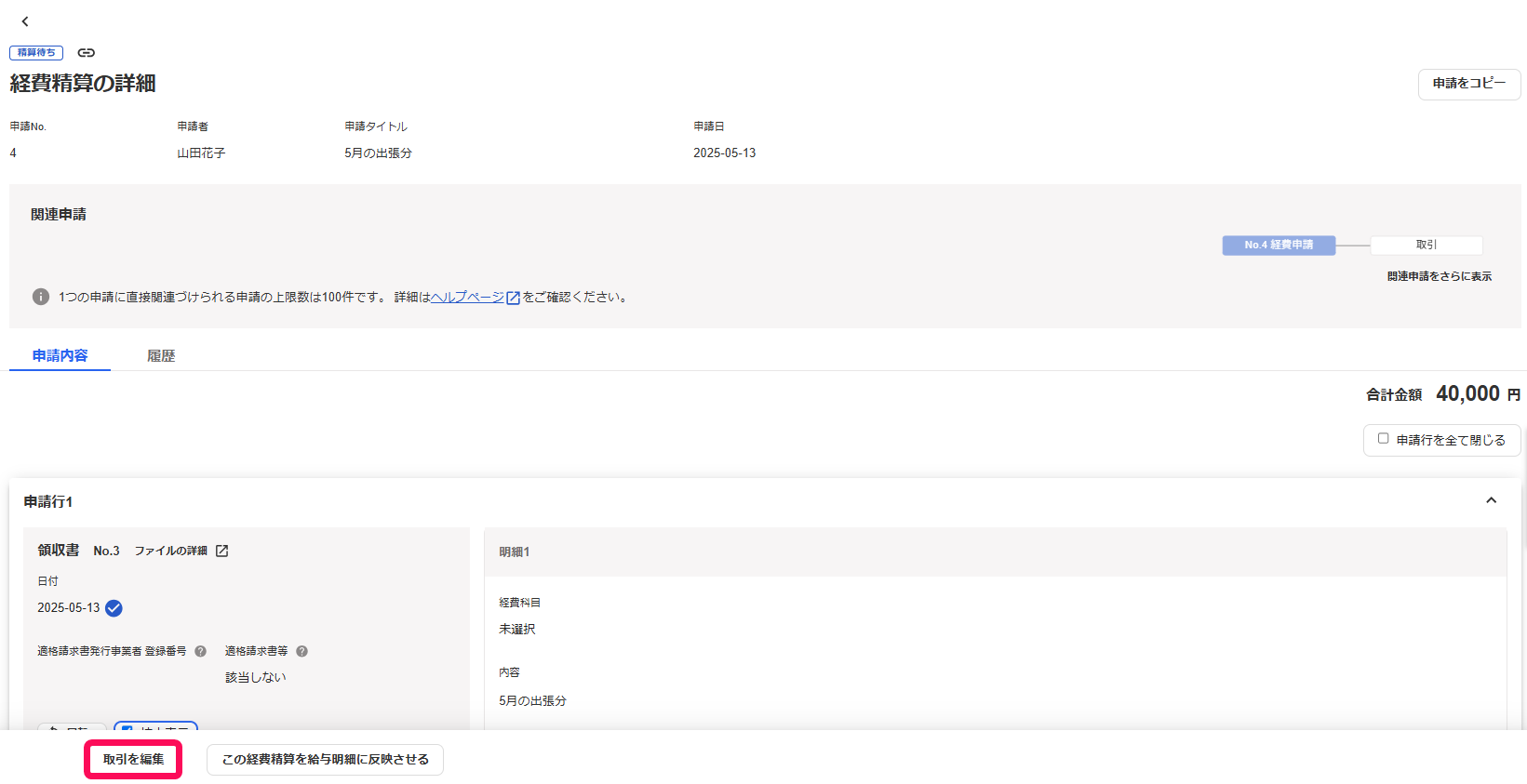
Task: Click the 領収書 No.3 label
Action: [78, 551]
